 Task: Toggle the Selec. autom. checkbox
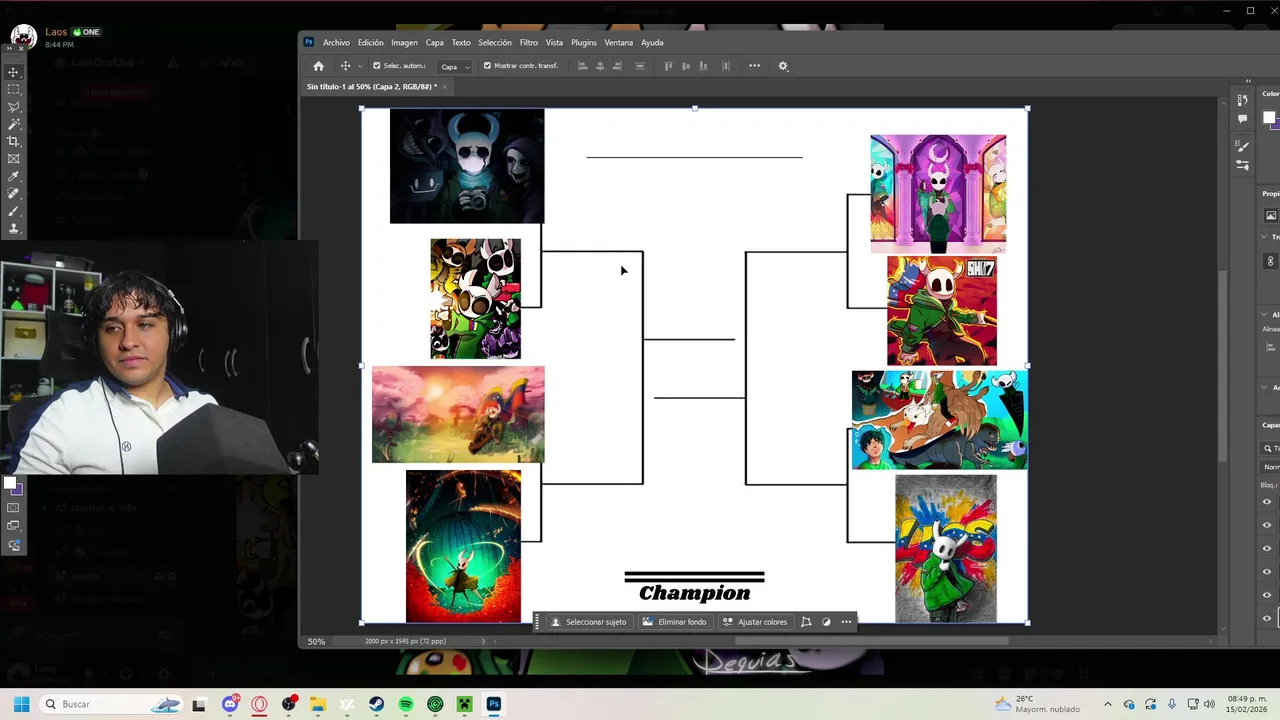[x=376, y=66]
